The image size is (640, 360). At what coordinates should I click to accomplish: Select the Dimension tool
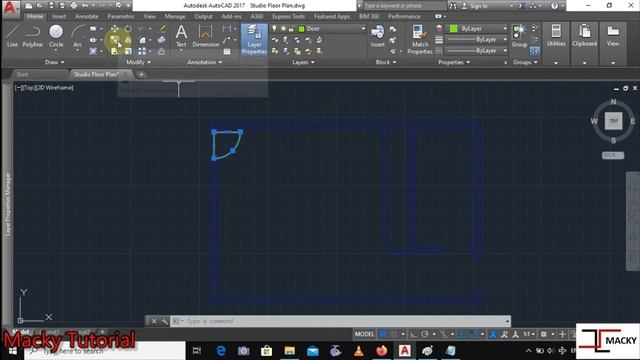[206, 36]
